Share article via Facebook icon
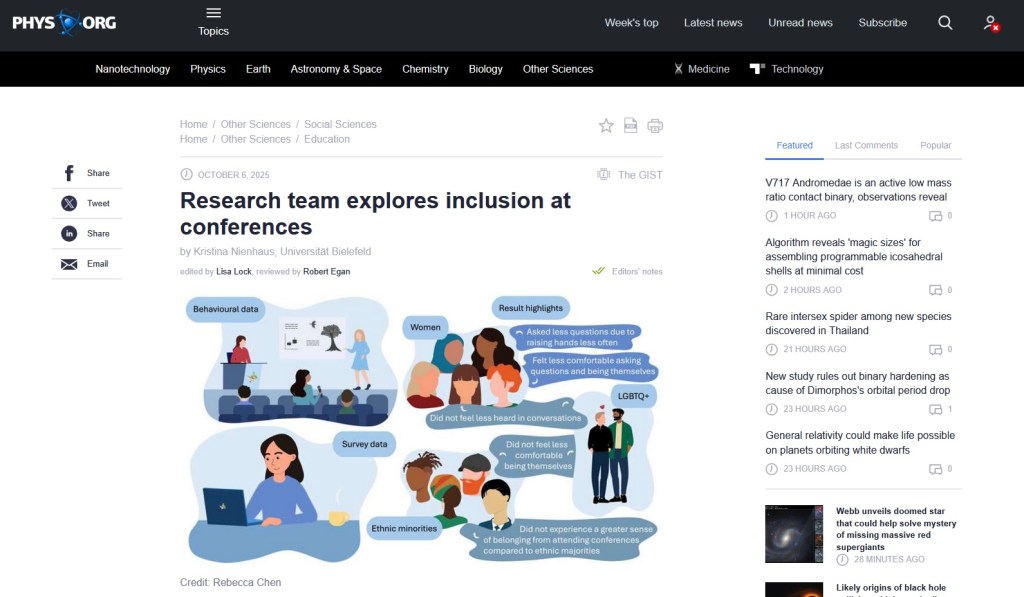The width and height of the screenshot is (1024, 597). 69,173
